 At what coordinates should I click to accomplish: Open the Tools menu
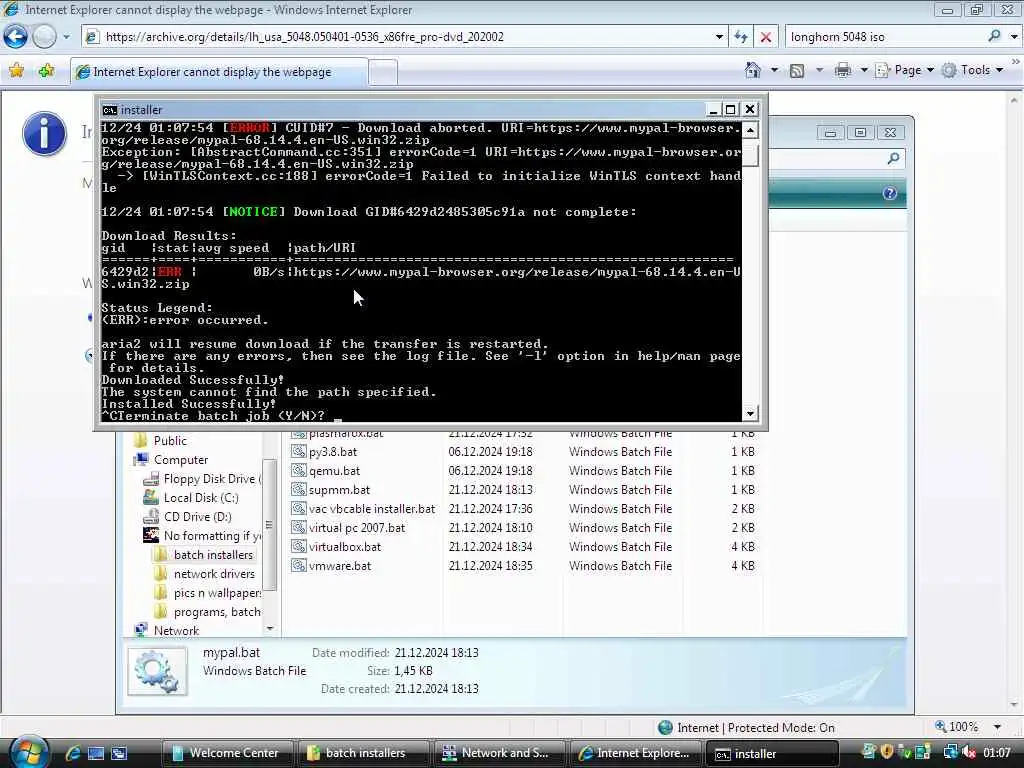coord(973,70)
